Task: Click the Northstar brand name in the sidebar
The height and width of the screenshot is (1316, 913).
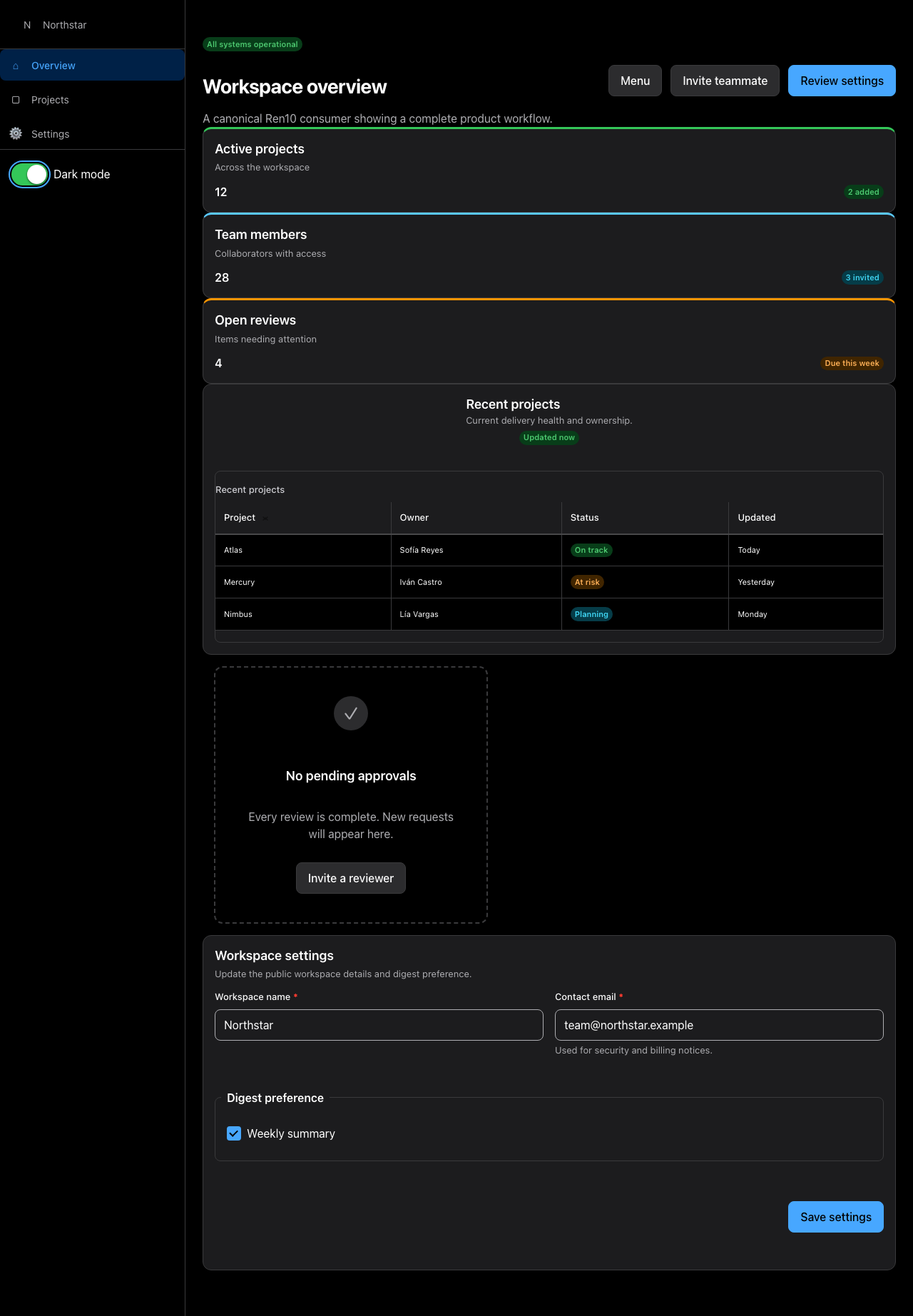Action: pos(64,25)
